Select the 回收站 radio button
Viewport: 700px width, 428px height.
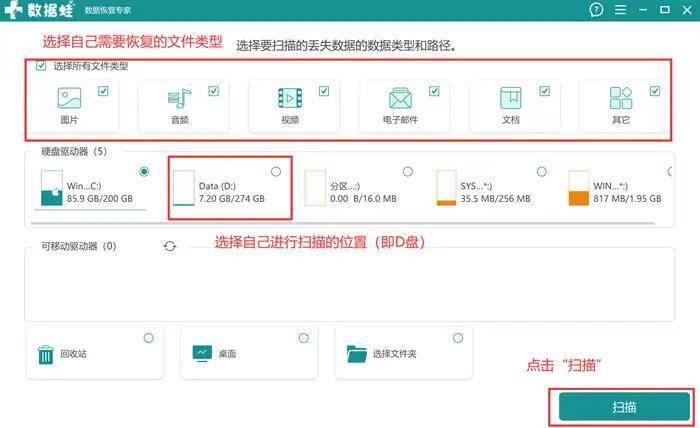click(x=149, y=338)
